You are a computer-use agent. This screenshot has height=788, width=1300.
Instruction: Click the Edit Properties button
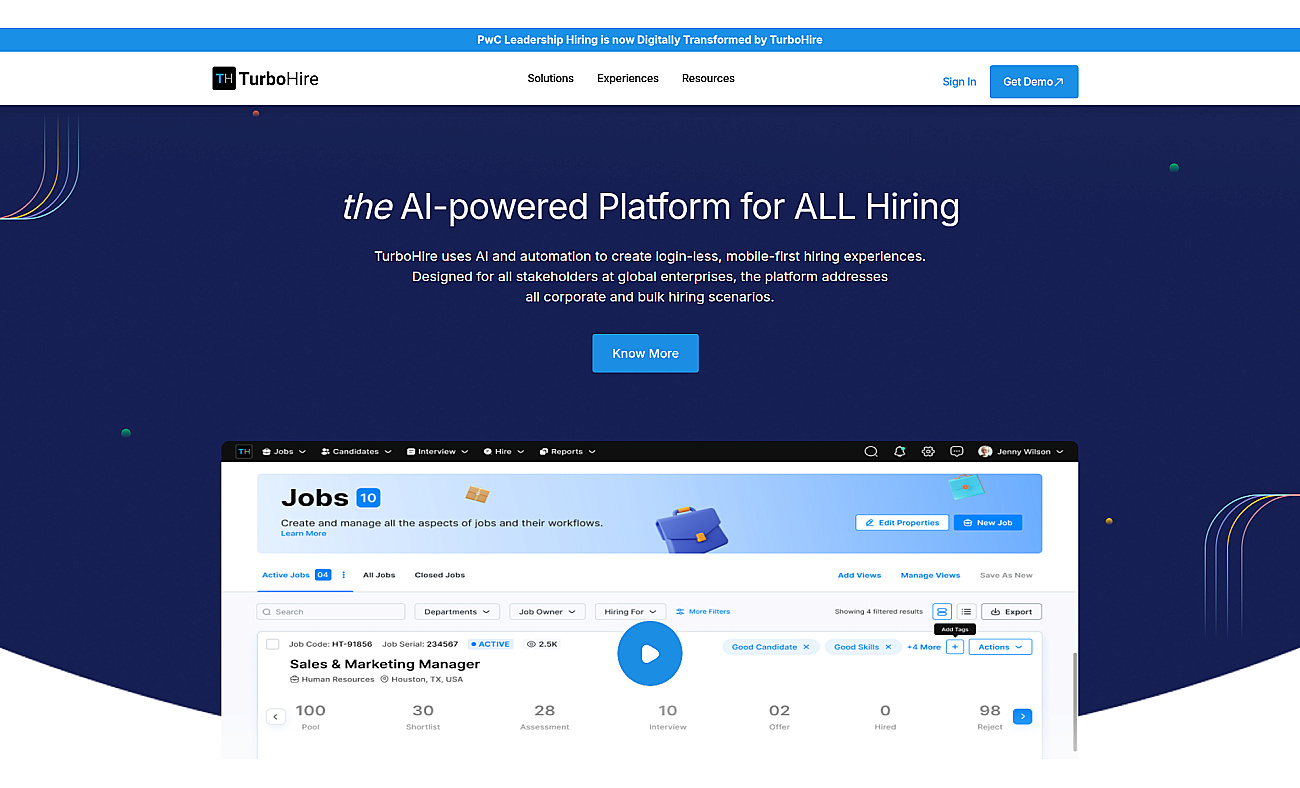click(902, 522)
